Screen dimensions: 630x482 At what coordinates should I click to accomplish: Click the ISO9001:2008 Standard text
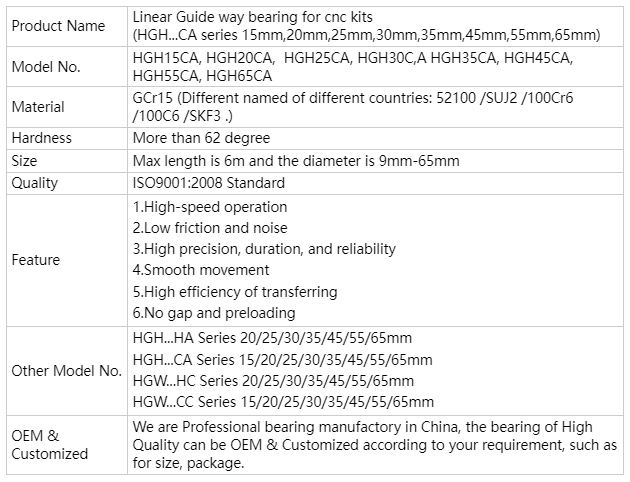pyautogui.click(x=209, y=183)
